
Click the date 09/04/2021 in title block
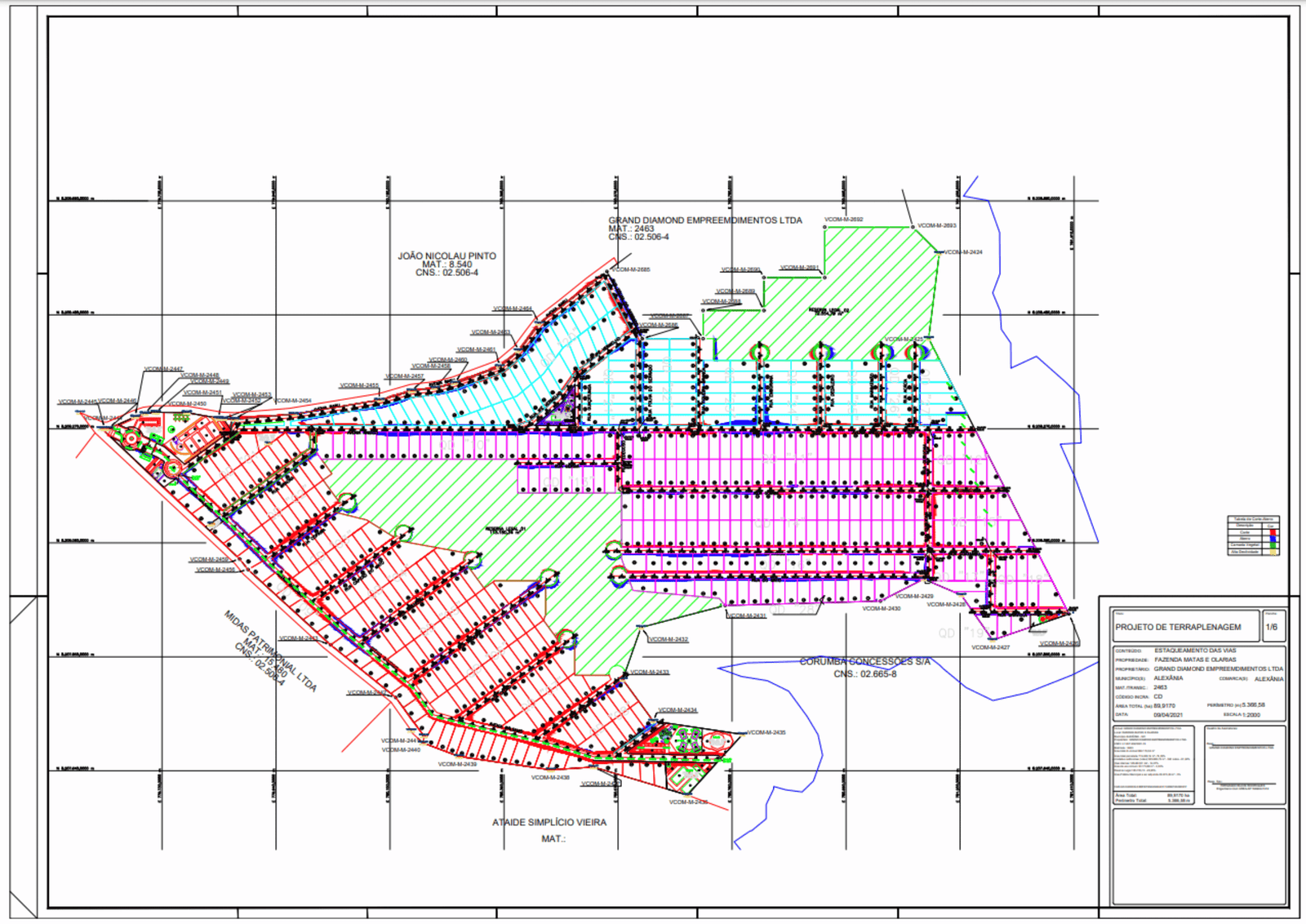[x=1167, y=715]
